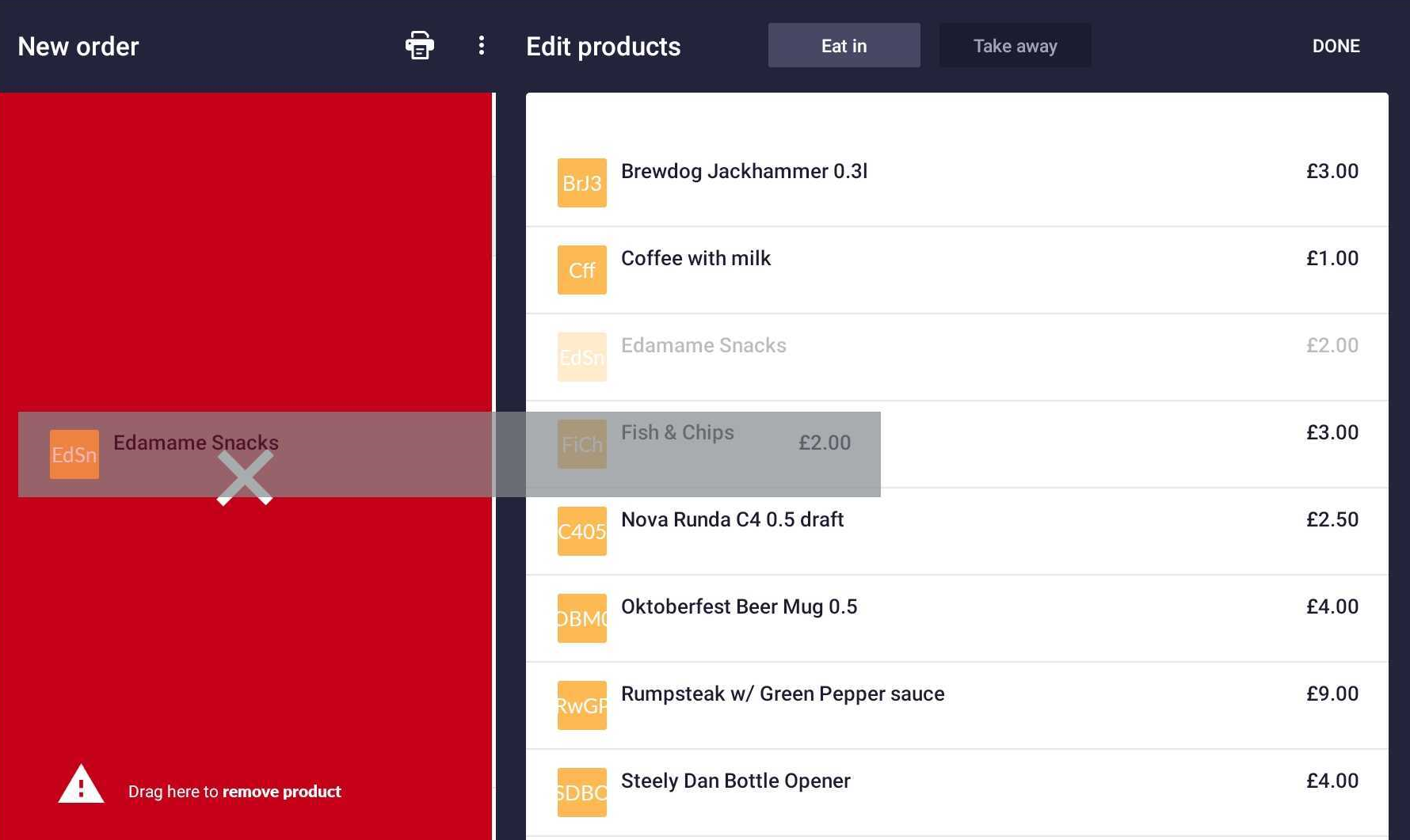The width and height of the screenshot is (1410, 840).
Task: Click Edamame Snacks name on dragged card
Action: pyautogui.click(x=196, y=443)
